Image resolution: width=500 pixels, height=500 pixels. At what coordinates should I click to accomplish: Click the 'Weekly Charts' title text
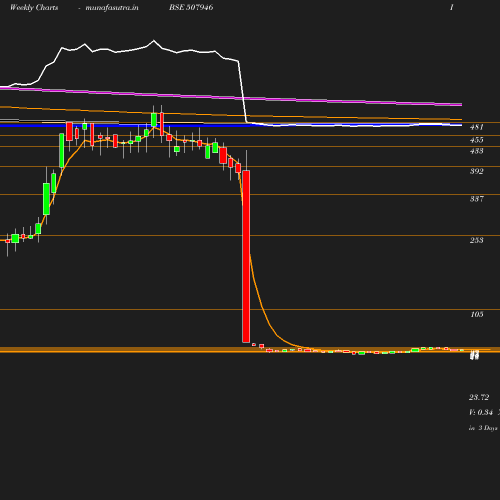click(34, 7)
